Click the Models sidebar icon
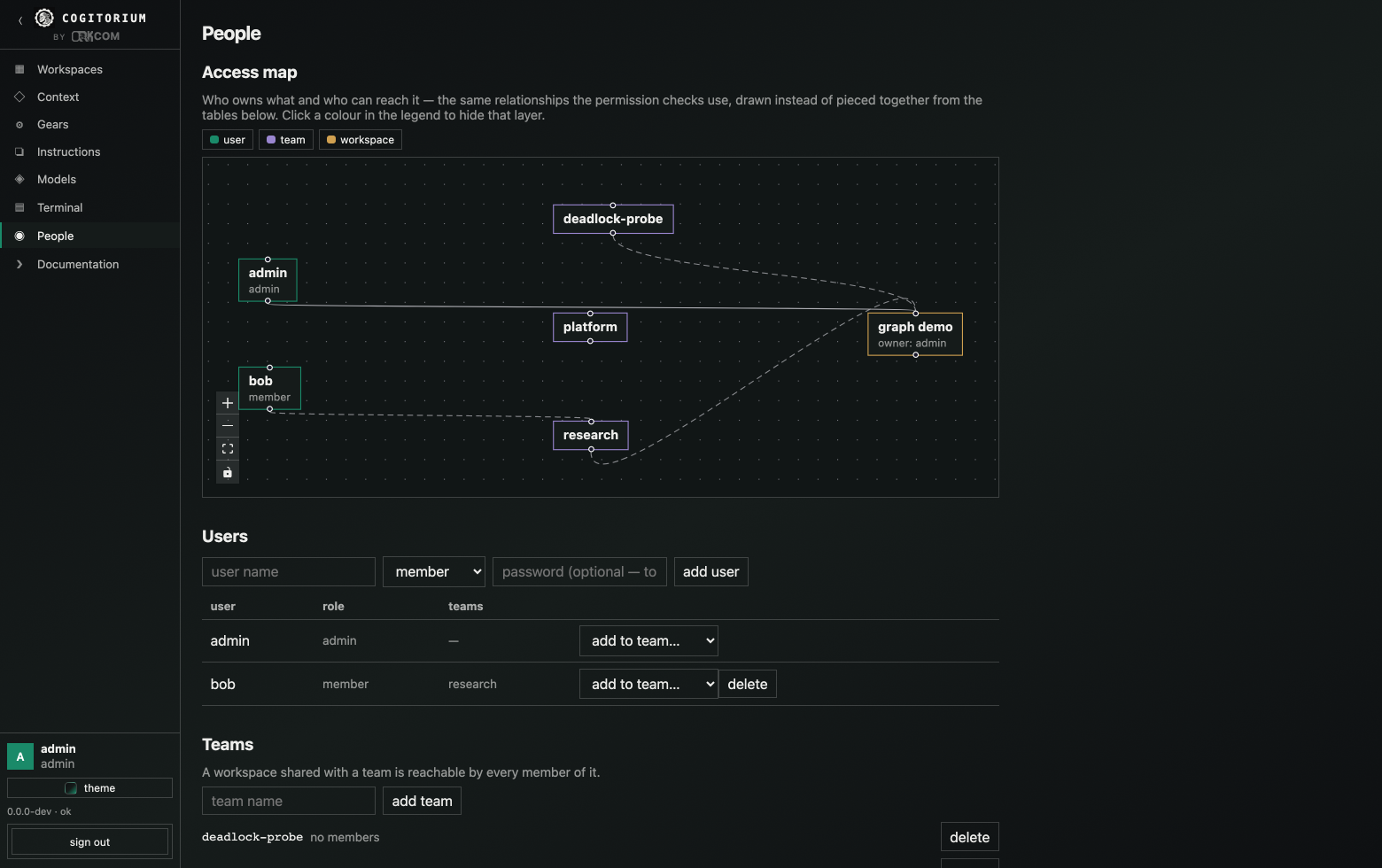Screen dimensions: 1382x868 point(19,179)
